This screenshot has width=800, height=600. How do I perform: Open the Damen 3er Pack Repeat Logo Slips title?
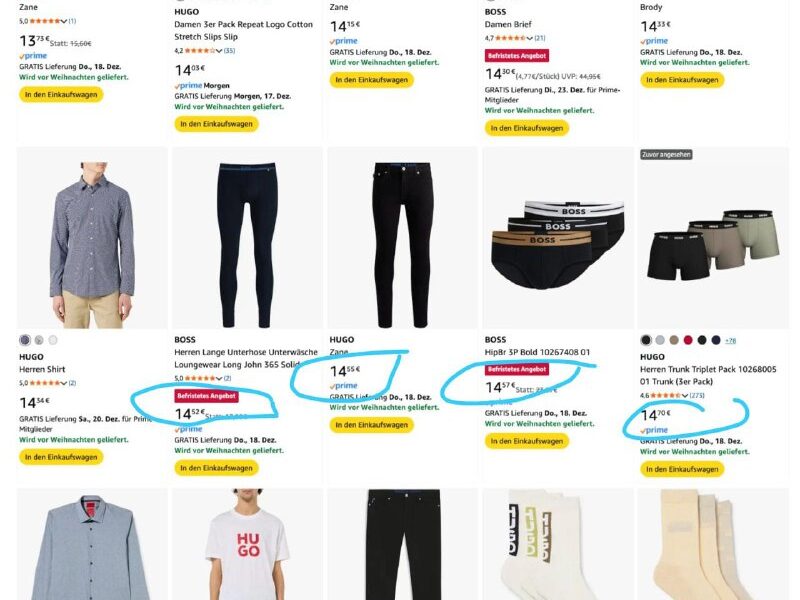(243, 30)
